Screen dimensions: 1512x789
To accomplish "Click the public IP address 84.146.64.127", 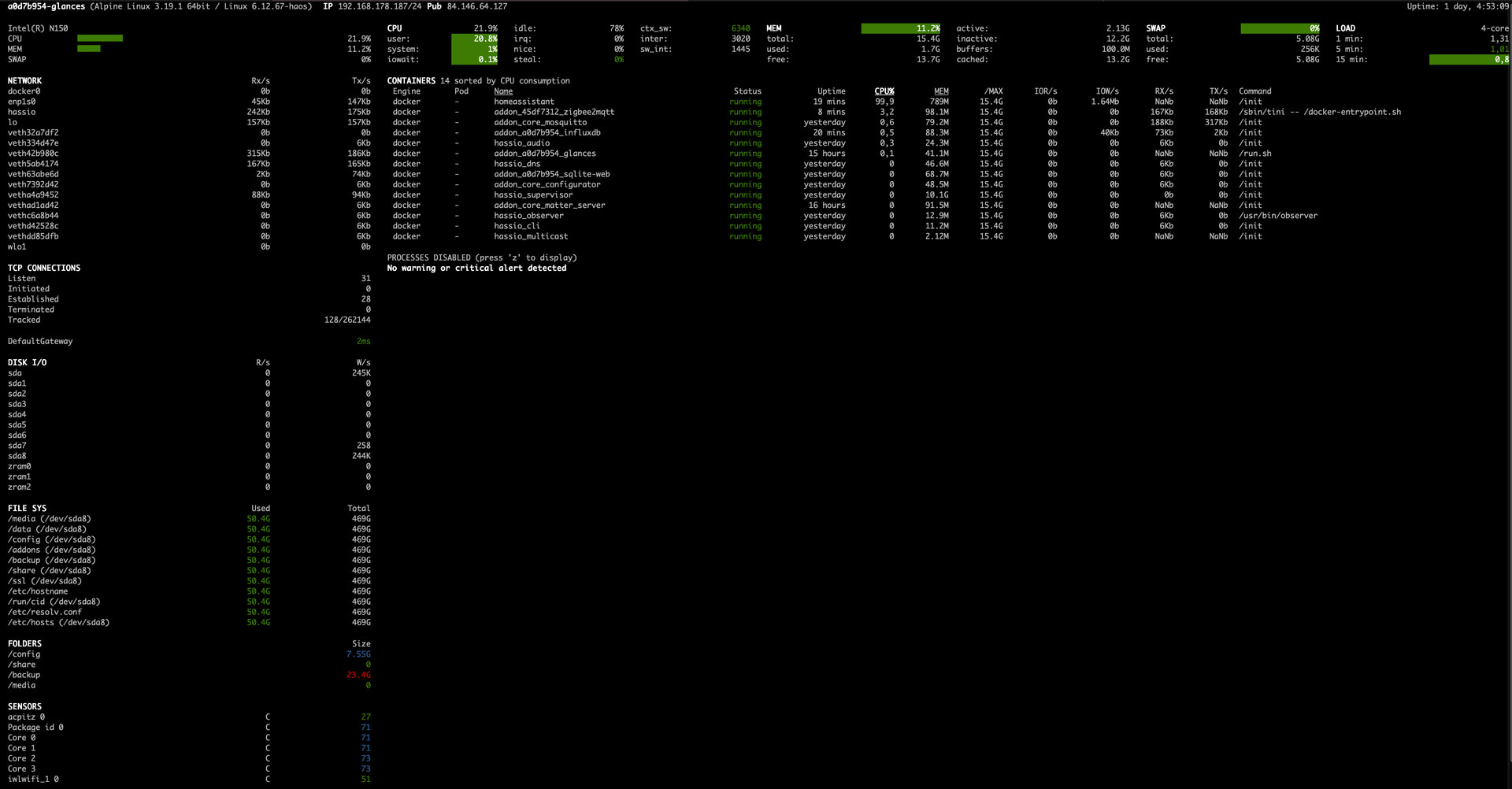I will (x=476, y=6).
